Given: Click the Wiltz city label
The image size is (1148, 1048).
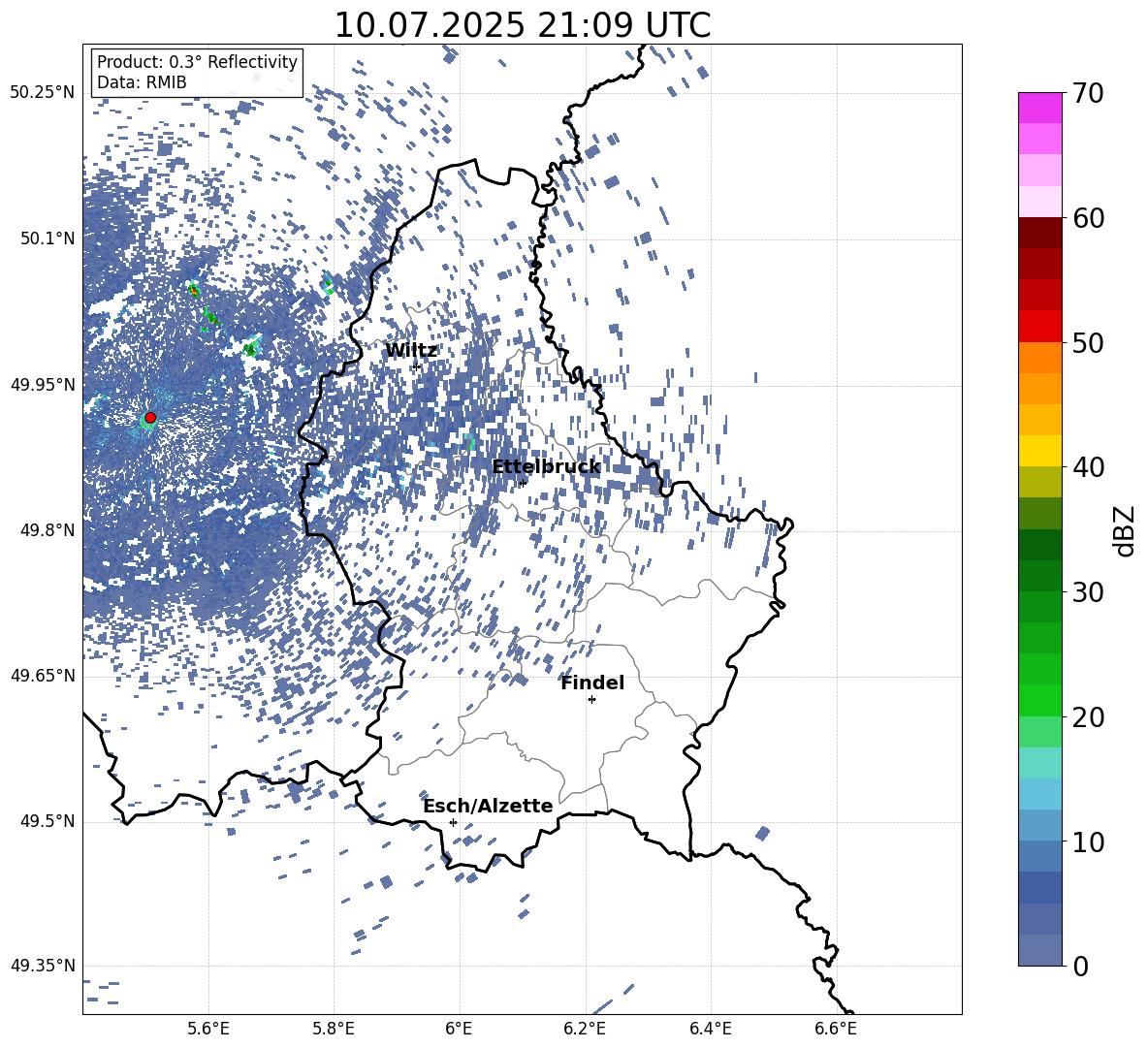Looking at the screenshot, I should 411,351.
